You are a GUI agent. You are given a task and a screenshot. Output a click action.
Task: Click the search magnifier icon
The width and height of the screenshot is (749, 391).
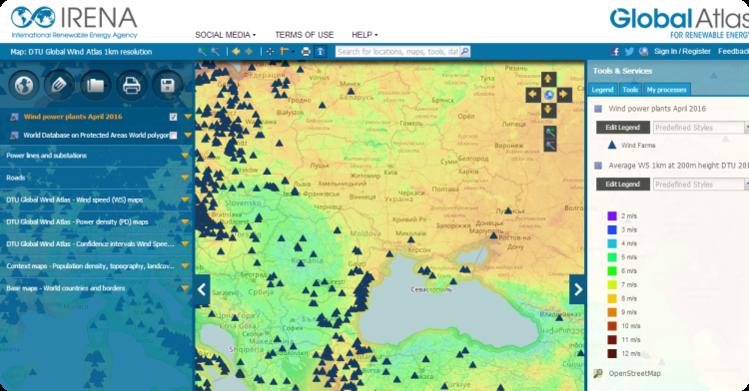tap(464, 51)
